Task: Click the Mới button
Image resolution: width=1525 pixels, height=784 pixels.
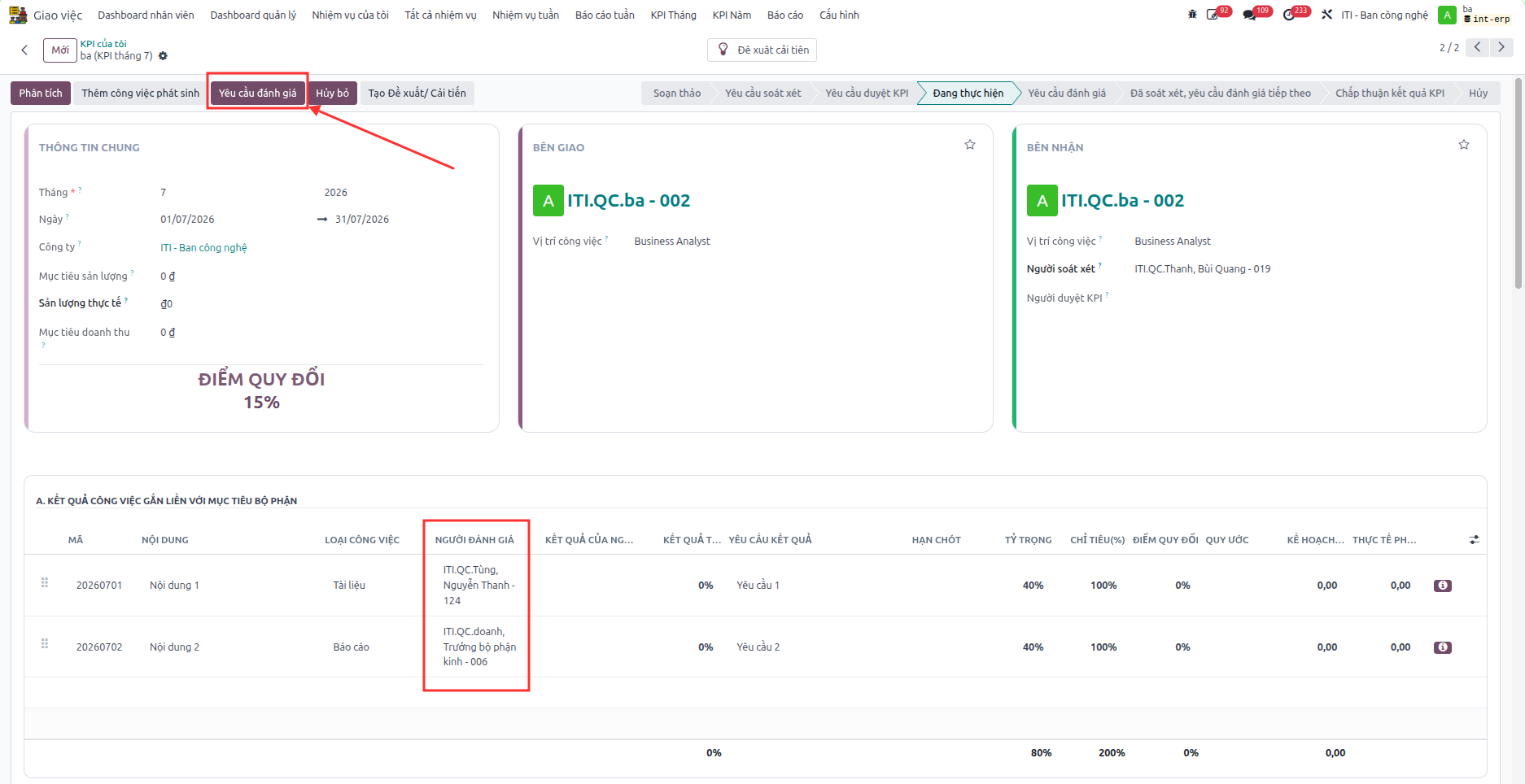Action: pos(60,50)
